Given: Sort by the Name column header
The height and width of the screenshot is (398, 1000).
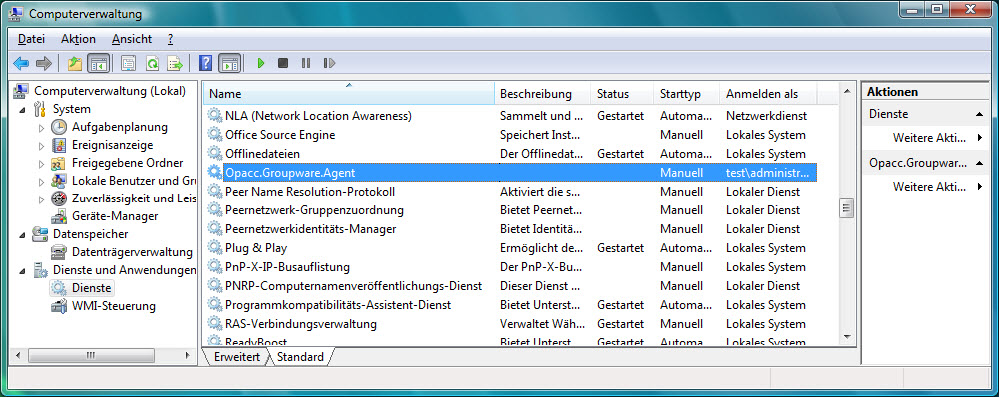Looking at the screenshot, I should point(349,94).
